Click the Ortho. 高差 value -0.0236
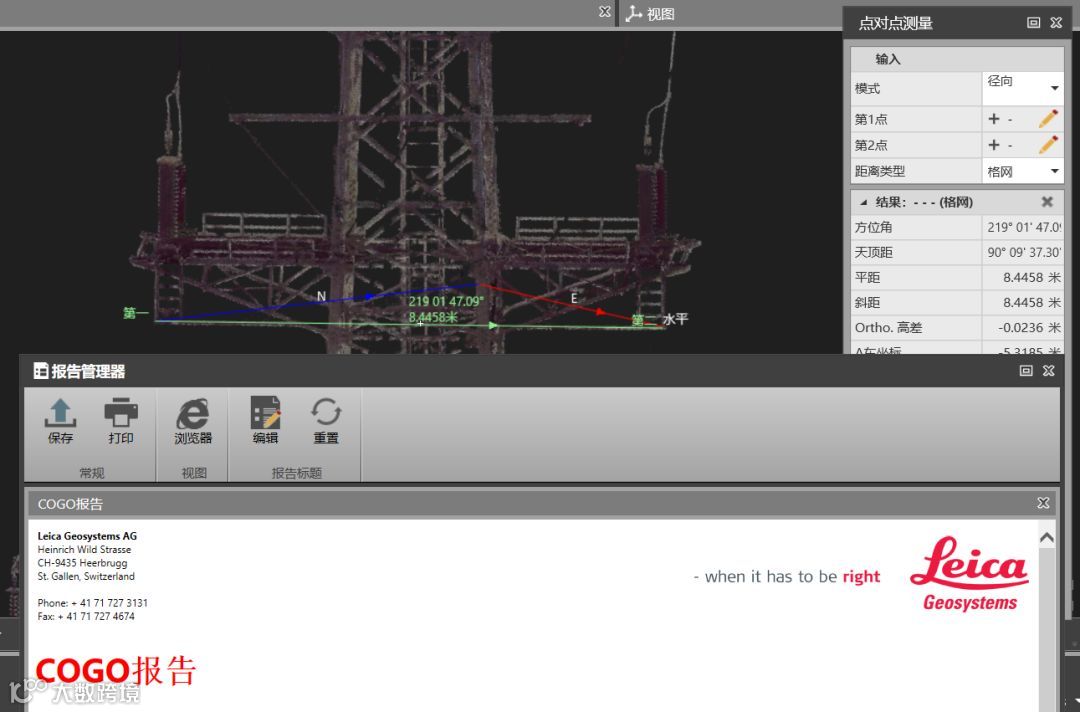 click(x=1029, y=328)
